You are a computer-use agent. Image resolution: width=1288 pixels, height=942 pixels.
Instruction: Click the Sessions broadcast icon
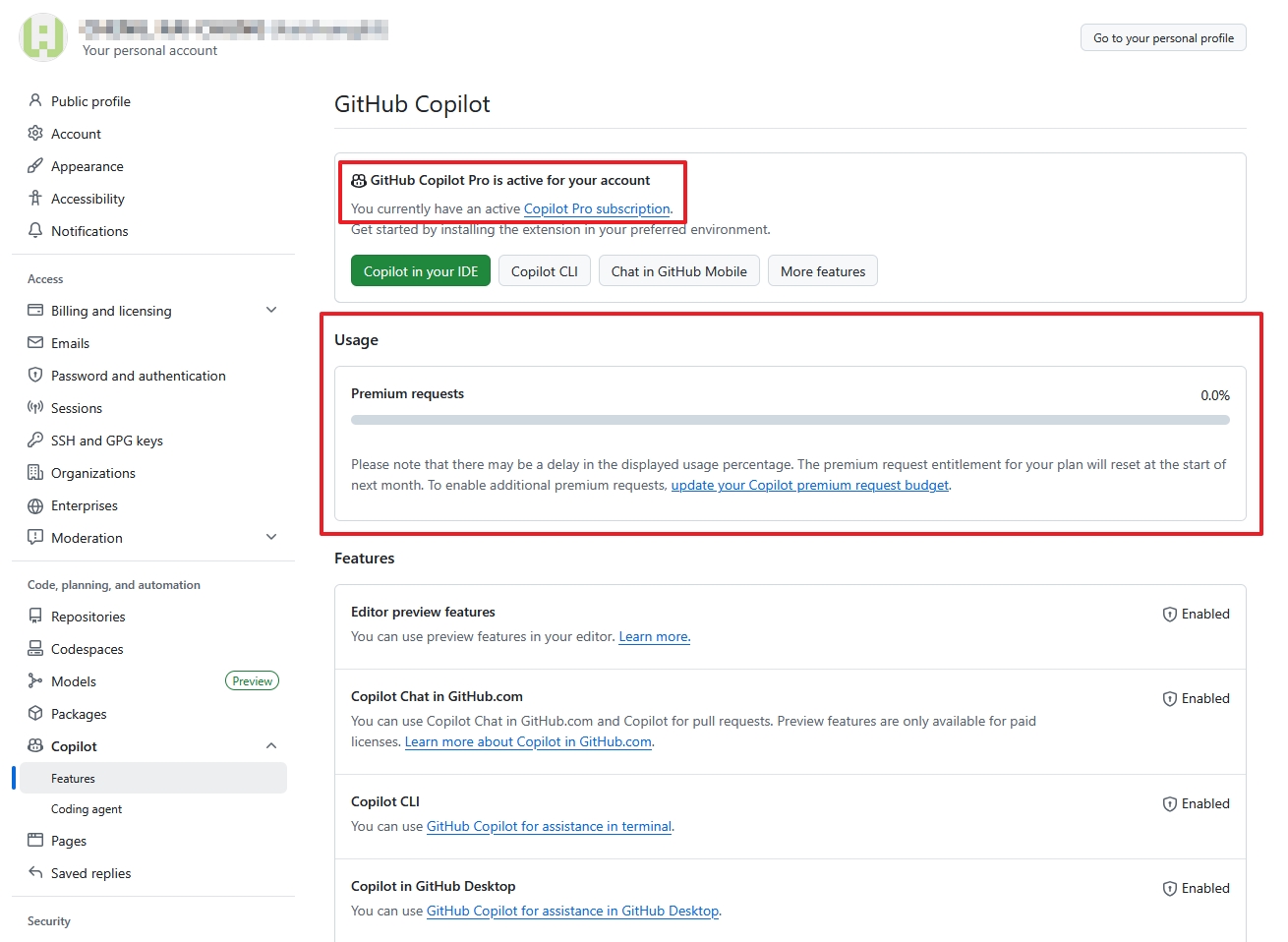point(35,407)
